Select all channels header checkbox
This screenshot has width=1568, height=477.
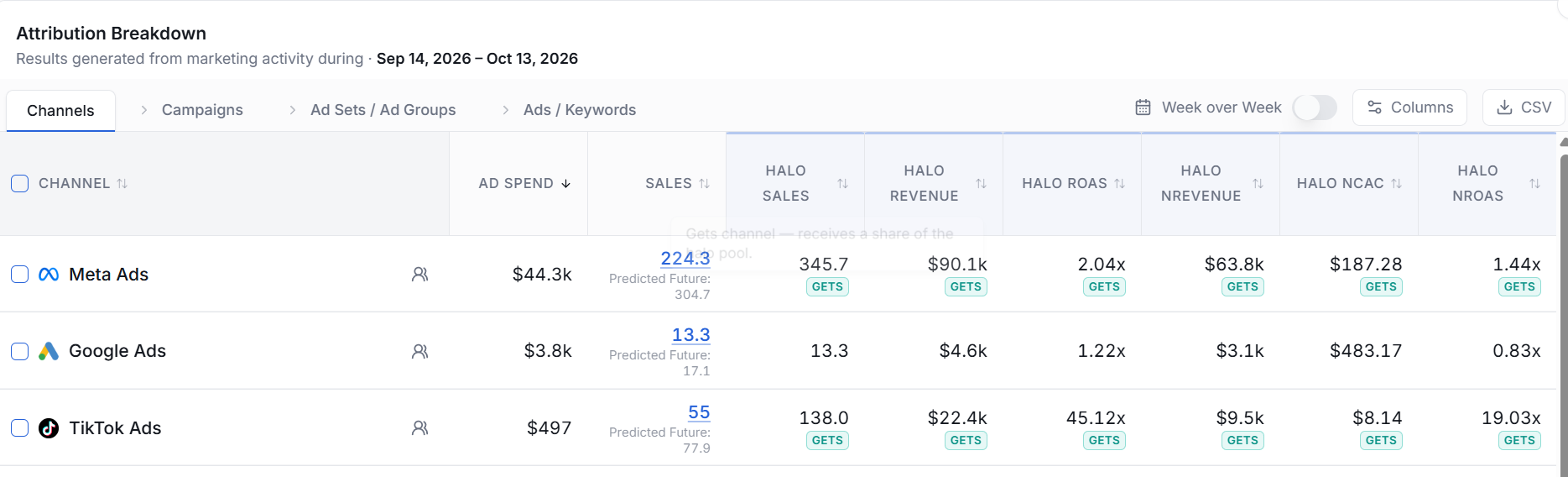coord(20,183)
